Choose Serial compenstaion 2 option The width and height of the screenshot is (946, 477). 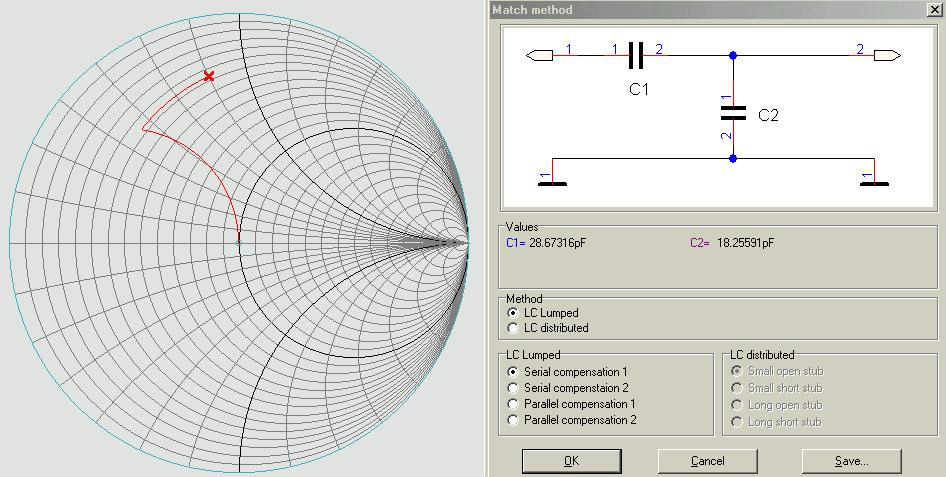tap(513, 388)
